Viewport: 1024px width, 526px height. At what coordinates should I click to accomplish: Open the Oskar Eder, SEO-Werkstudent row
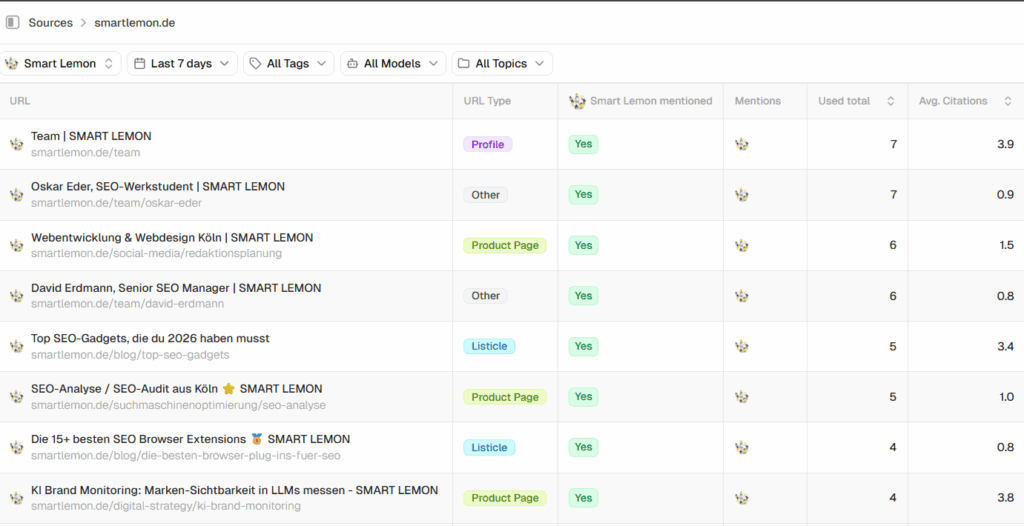pyautogui.click(x=512, y=195)
